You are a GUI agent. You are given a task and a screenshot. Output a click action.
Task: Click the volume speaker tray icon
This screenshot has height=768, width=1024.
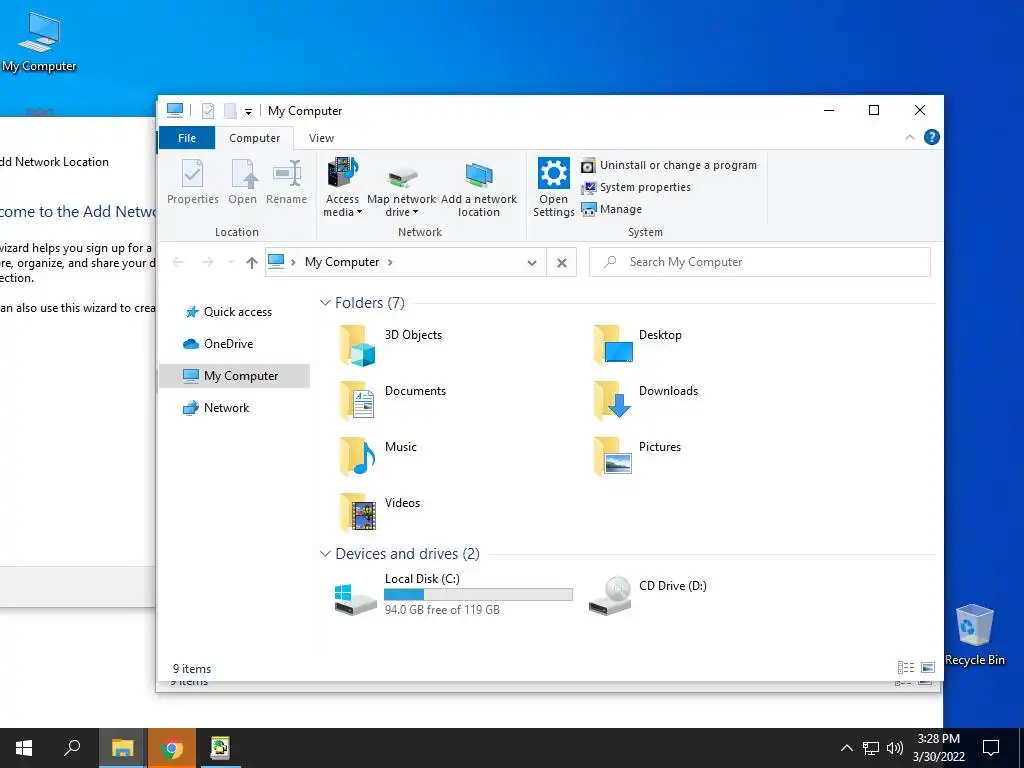(895, 748)
